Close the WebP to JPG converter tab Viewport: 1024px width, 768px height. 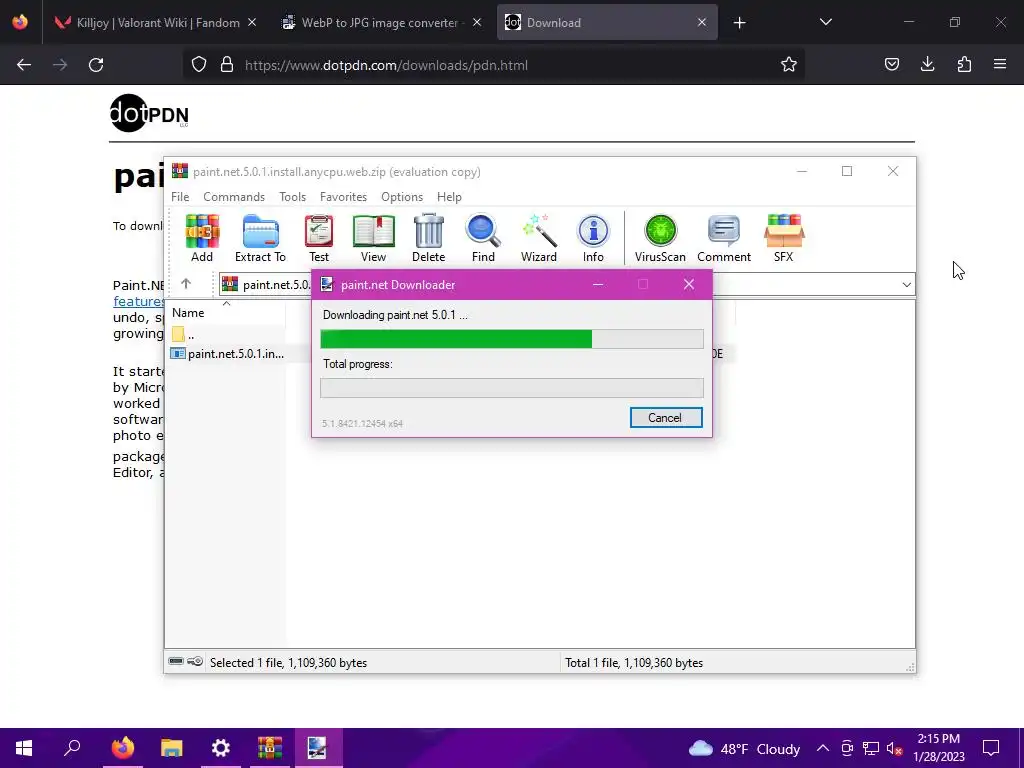(477, 23)
